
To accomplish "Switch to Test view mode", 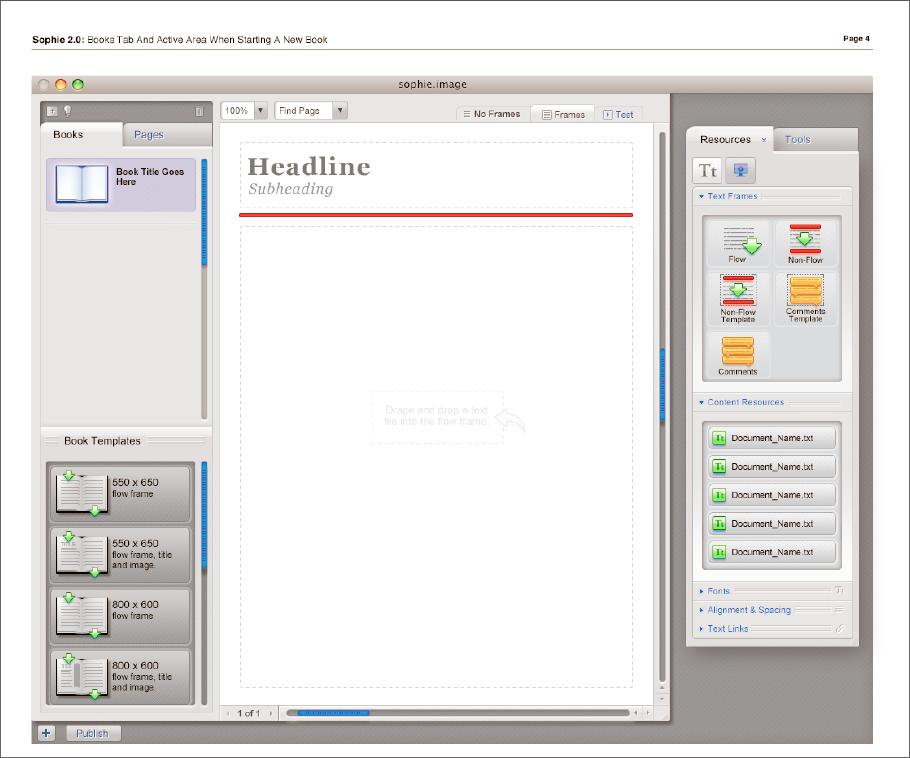I will click(618, 114).
